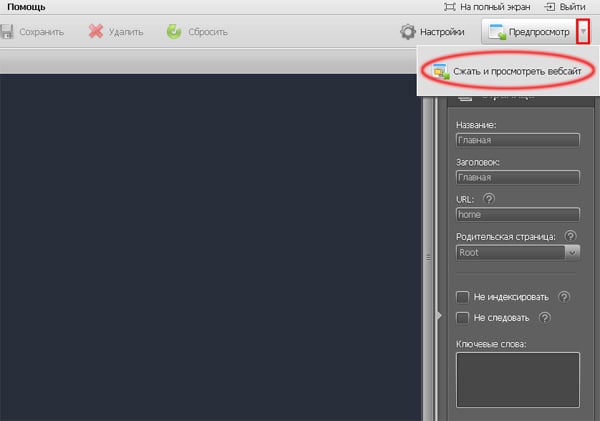Enable the 'Не индексировать' checkbox
The width and height of the screenshot is (600, 421).
[x=462, y=297]
